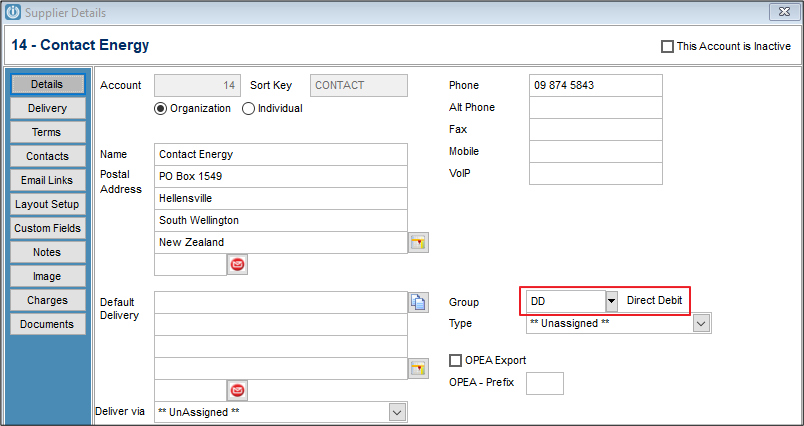Viewport: 804px width, 426px height.
Task: Click the default delivery map lookup icon
Action: [418, 369]
